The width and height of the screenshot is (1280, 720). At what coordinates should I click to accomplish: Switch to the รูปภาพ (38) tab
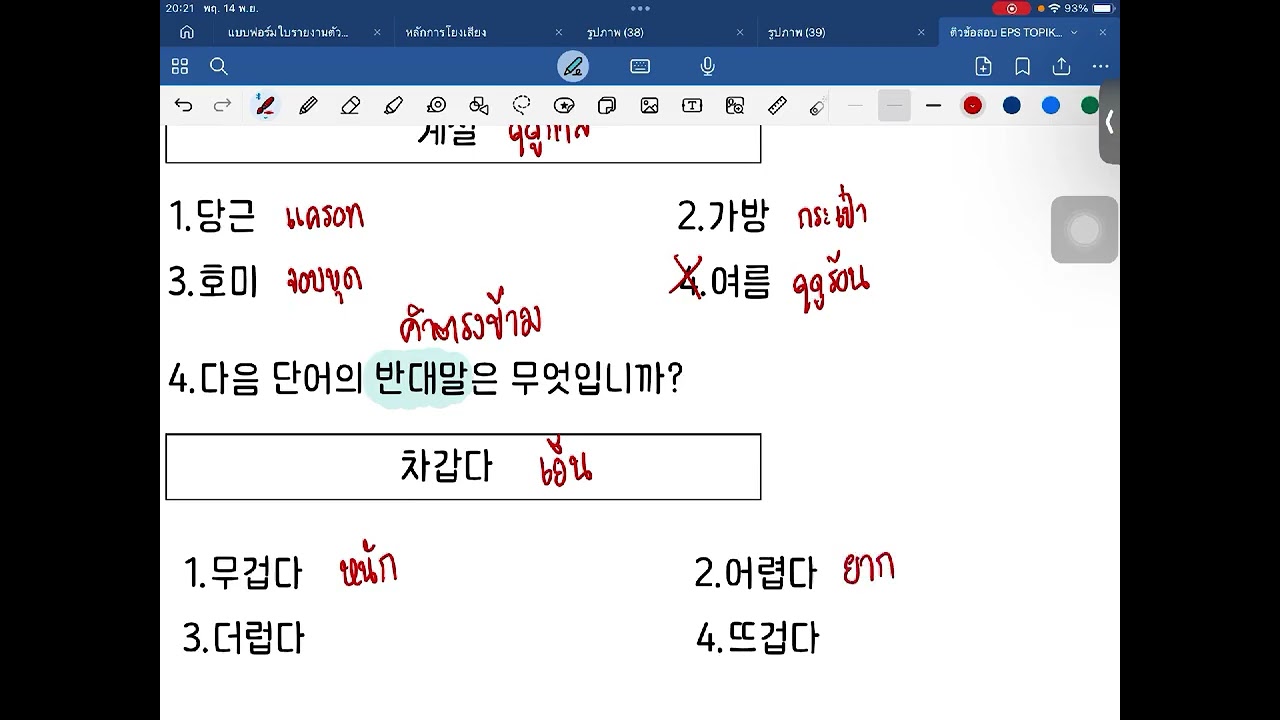click(614, 32)
